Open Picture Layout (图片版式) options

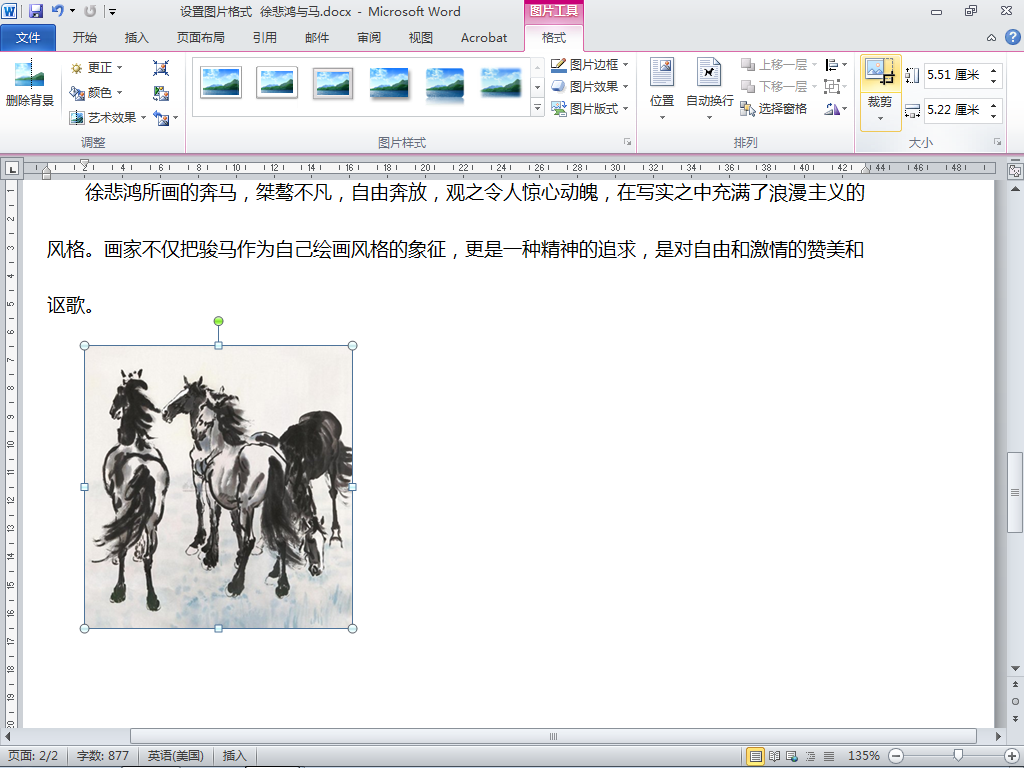590,108
